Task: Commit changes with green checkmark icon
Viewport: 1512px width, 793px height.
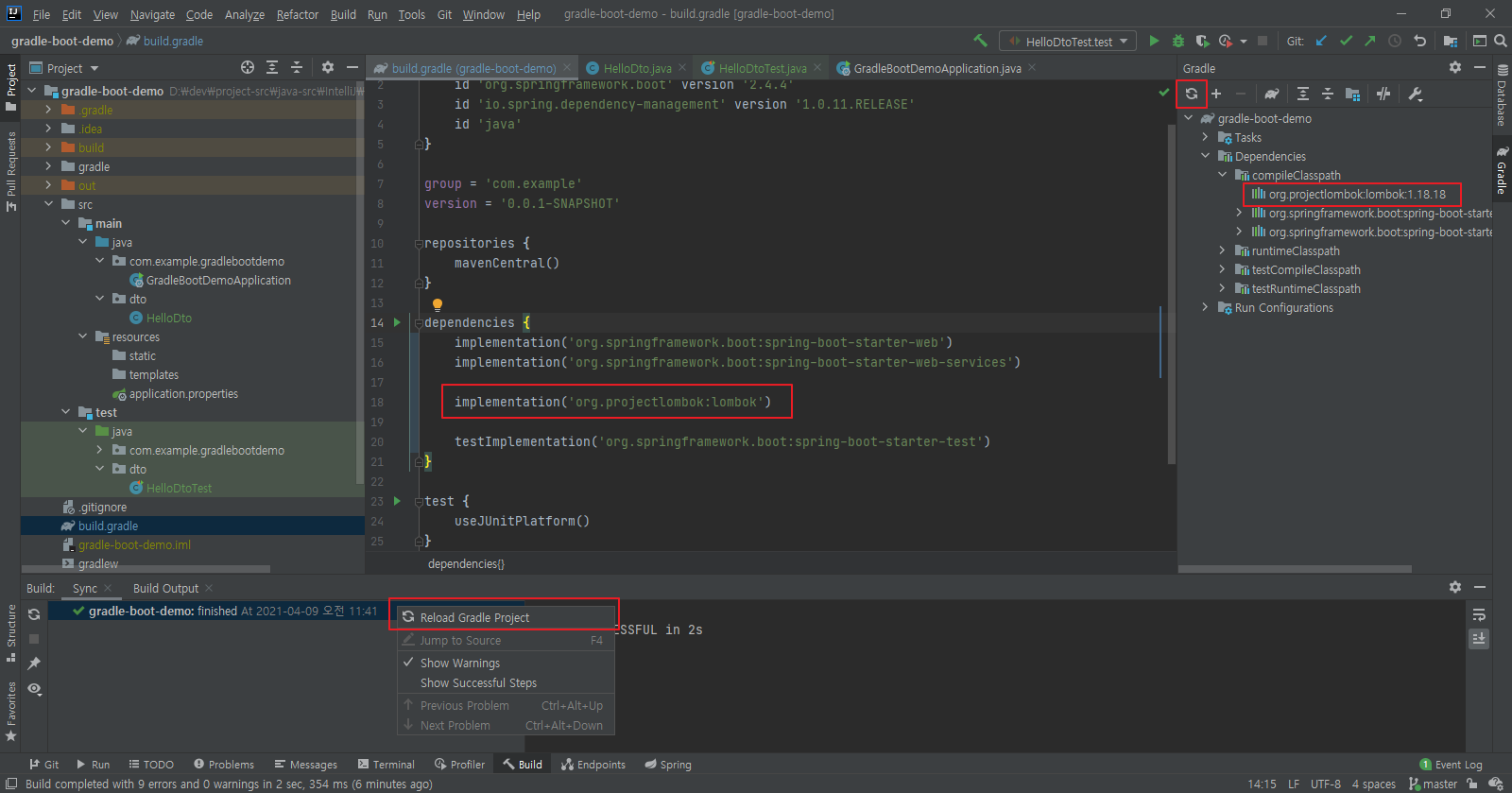Action: (x=1346, y=41)
